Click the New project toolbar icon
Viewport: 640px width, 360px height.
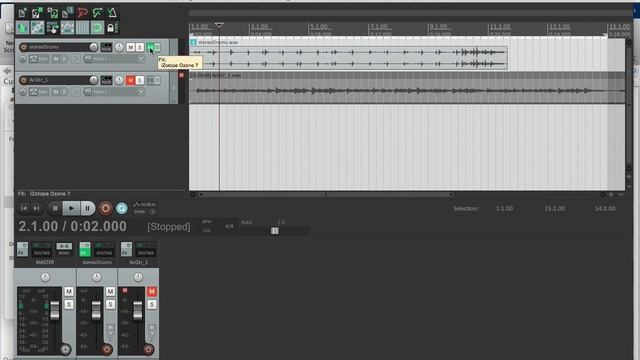(22, 13)
